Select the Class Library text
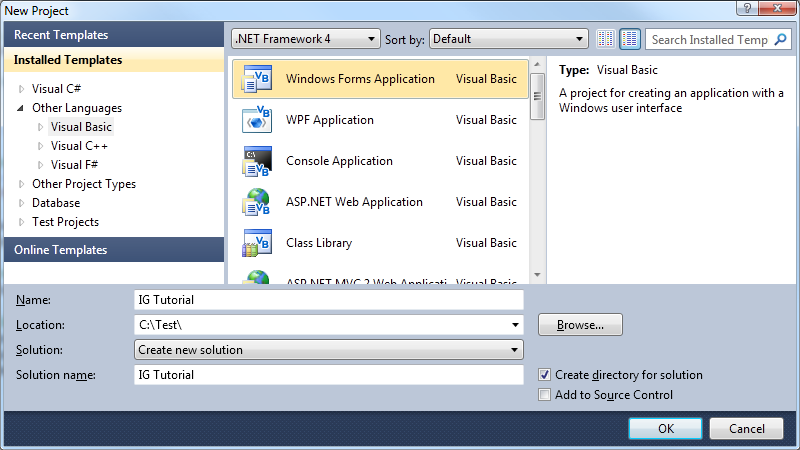 [x=319, y=243]
